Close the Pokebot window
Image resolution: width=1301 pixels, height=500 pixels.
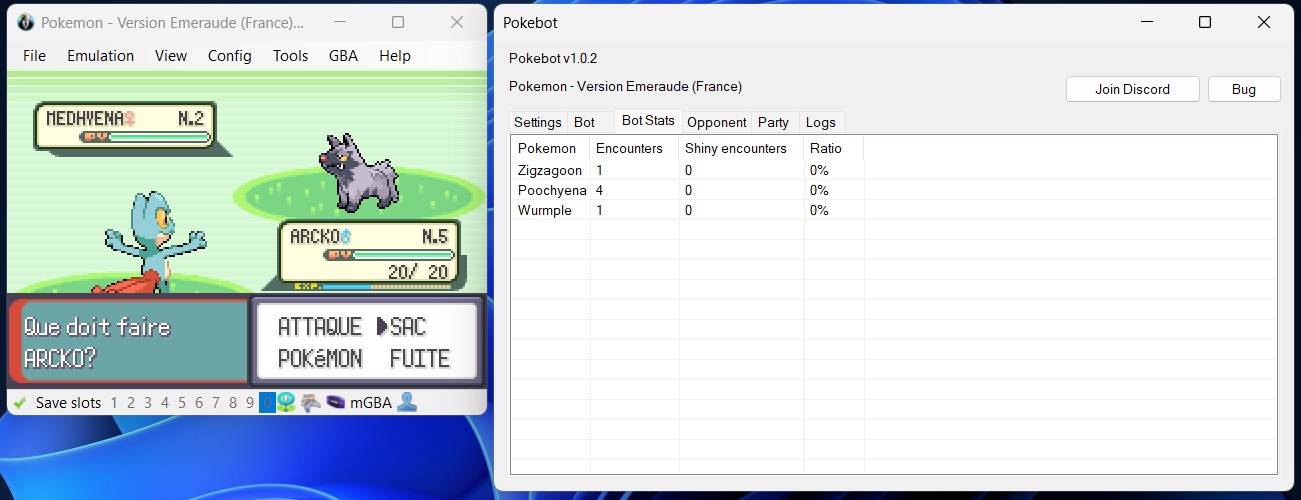[x=1264, y=22]
